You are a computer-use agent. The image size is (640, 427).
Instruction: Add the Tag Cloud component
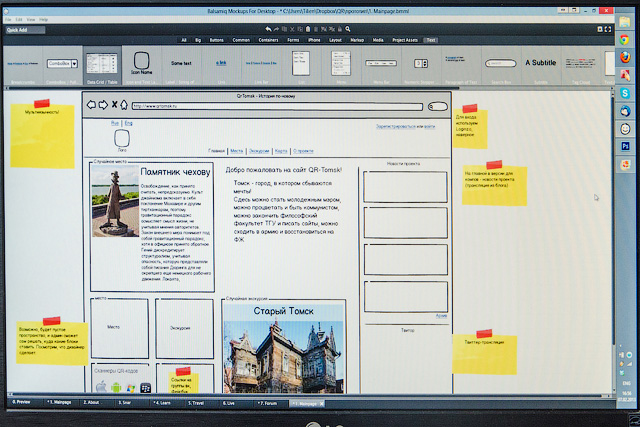tap(580, 65)
